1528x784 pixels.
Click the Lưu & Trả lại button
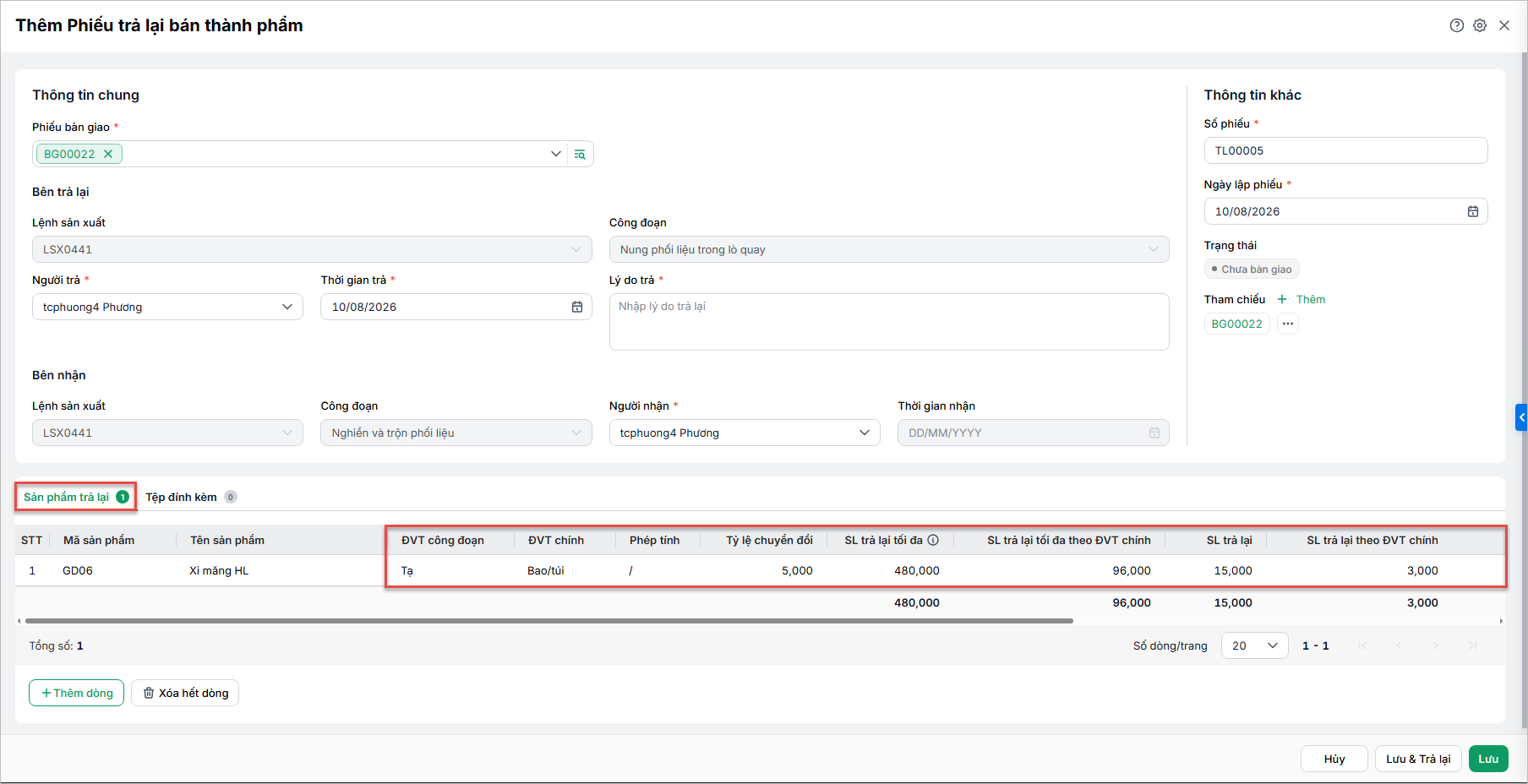1418,759
